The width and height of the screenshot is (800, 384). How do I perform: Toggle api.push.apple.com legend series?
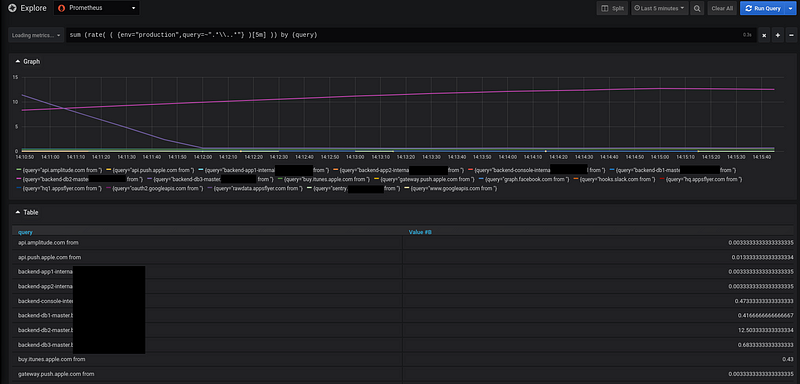pyautogui.click(x=150, y=169)
